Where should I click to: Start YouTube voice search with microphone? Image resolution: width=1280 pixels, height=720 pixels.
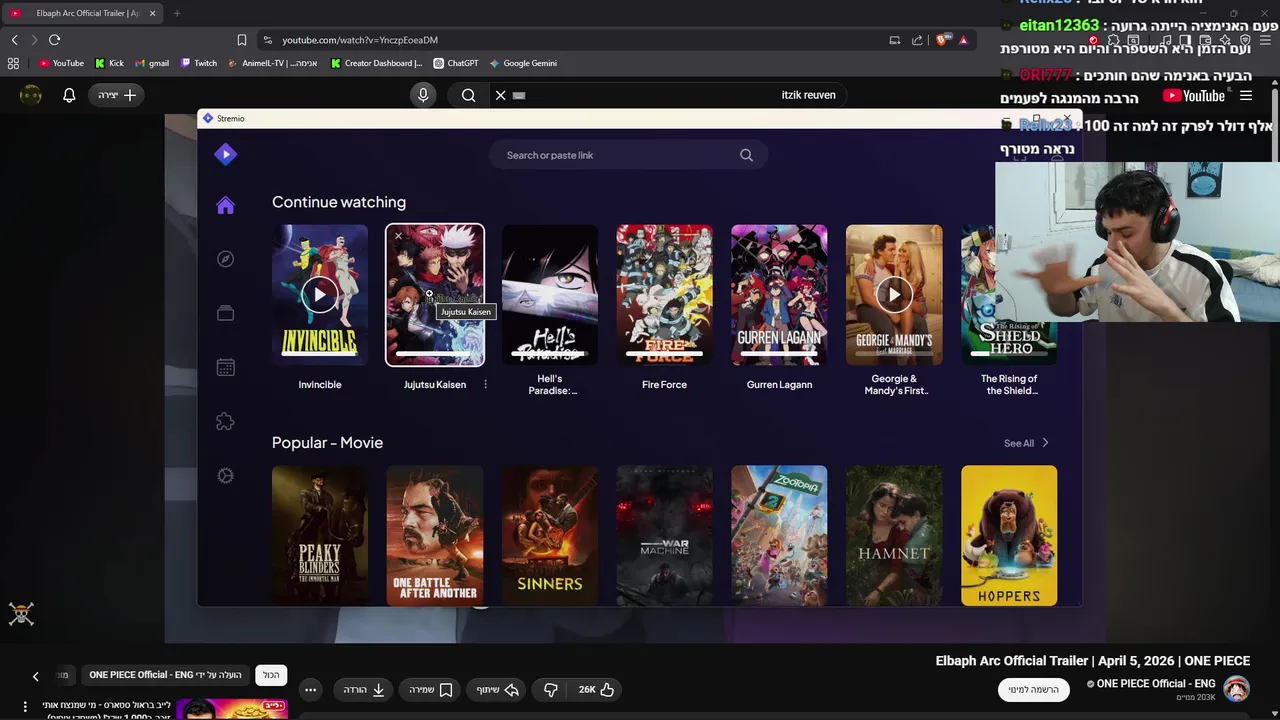(423, 95)
